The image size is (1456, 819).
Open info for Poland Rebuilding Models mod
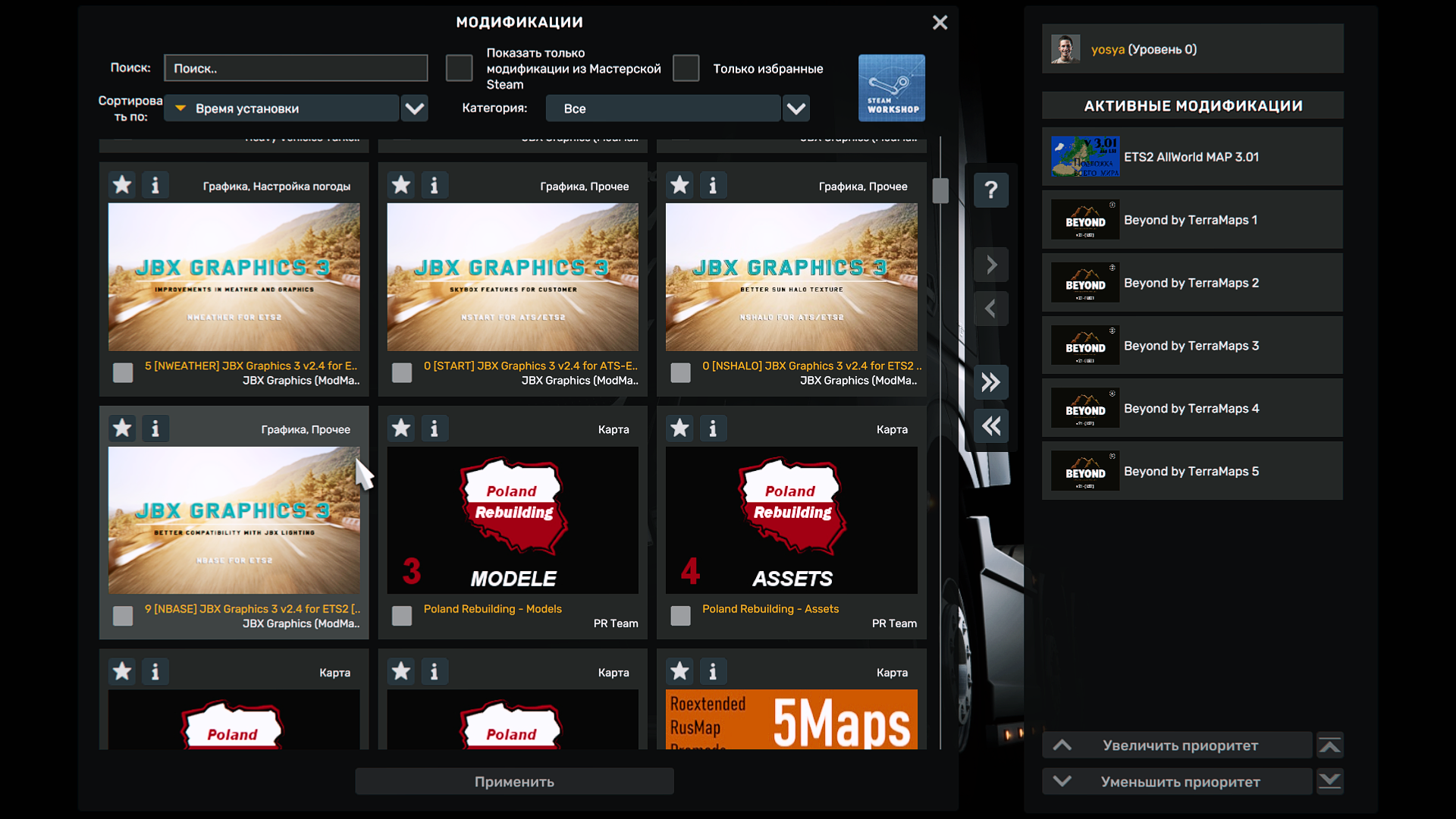click(434, 428)
